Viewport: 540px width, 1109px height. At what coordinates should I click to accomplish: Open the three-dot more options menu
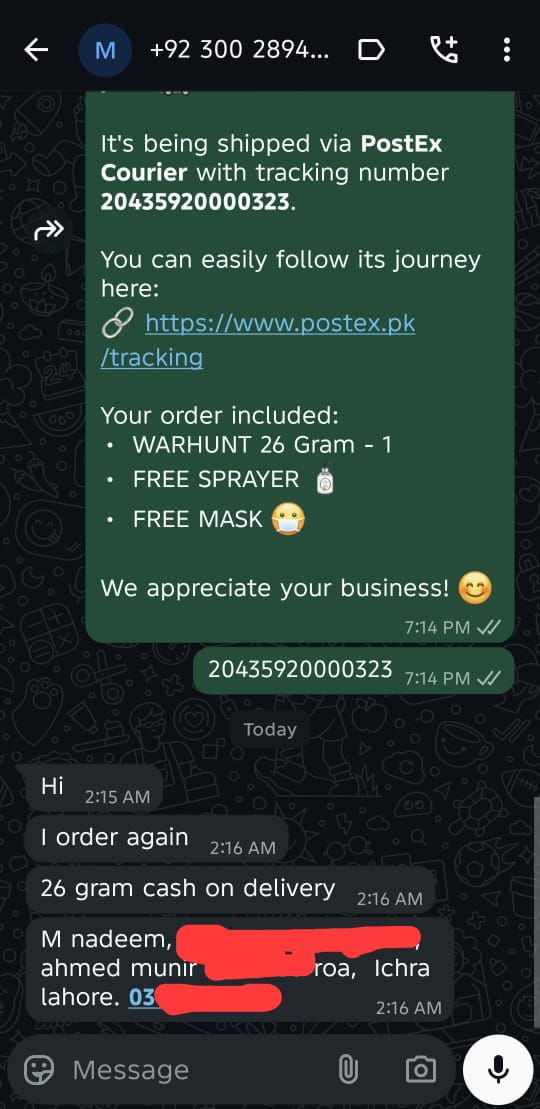(x=507, y=50)
